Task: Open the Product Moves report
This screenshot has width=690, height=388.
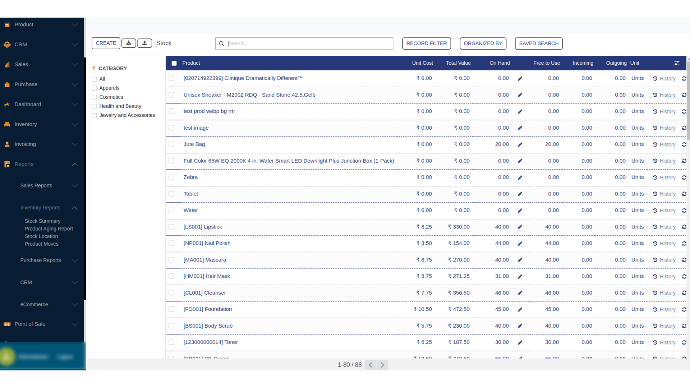Action: pos(41,244)
